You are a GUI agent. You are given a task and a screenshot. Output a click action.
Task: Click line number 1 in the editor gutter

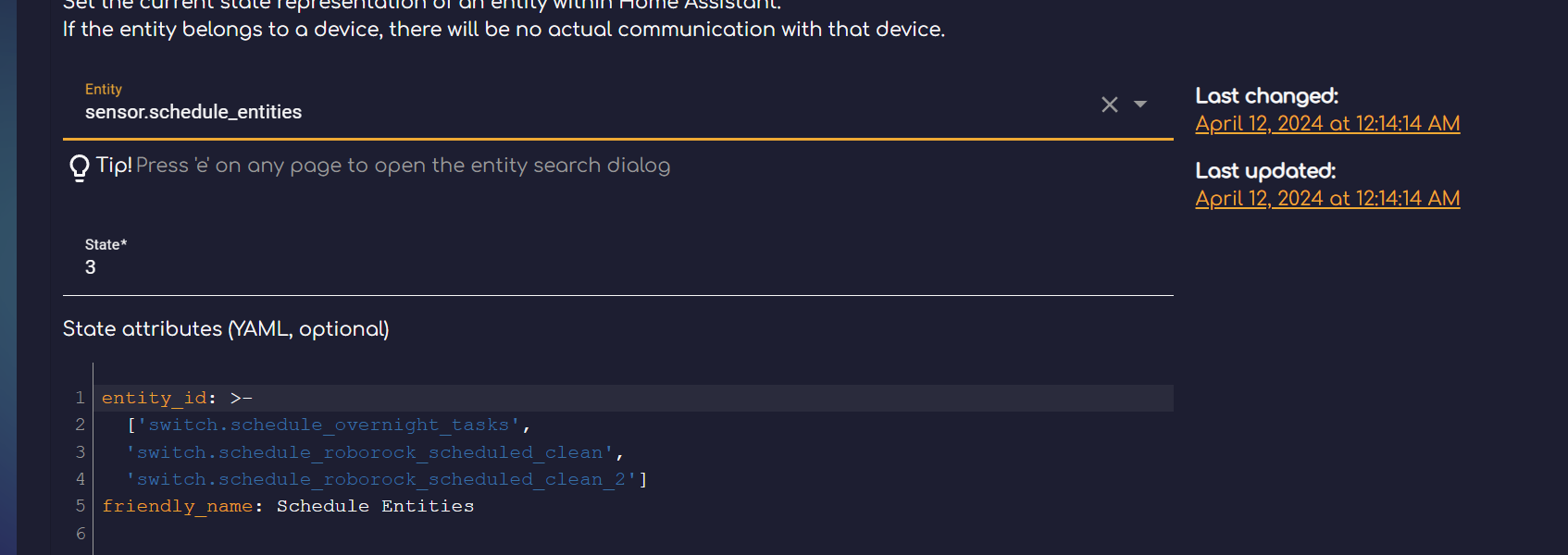[80, 397]
